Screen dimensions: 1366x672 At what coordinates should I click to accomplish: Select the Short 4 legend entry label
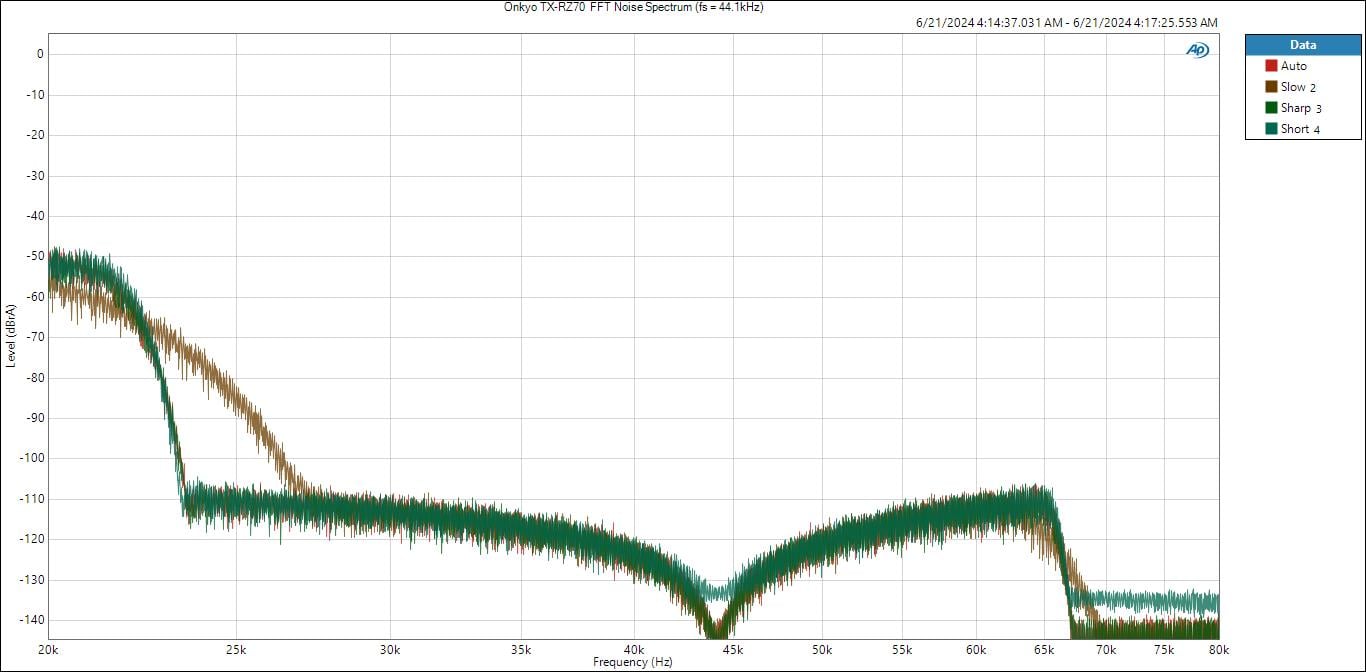pyautogui.click(x=1300, y=129)
